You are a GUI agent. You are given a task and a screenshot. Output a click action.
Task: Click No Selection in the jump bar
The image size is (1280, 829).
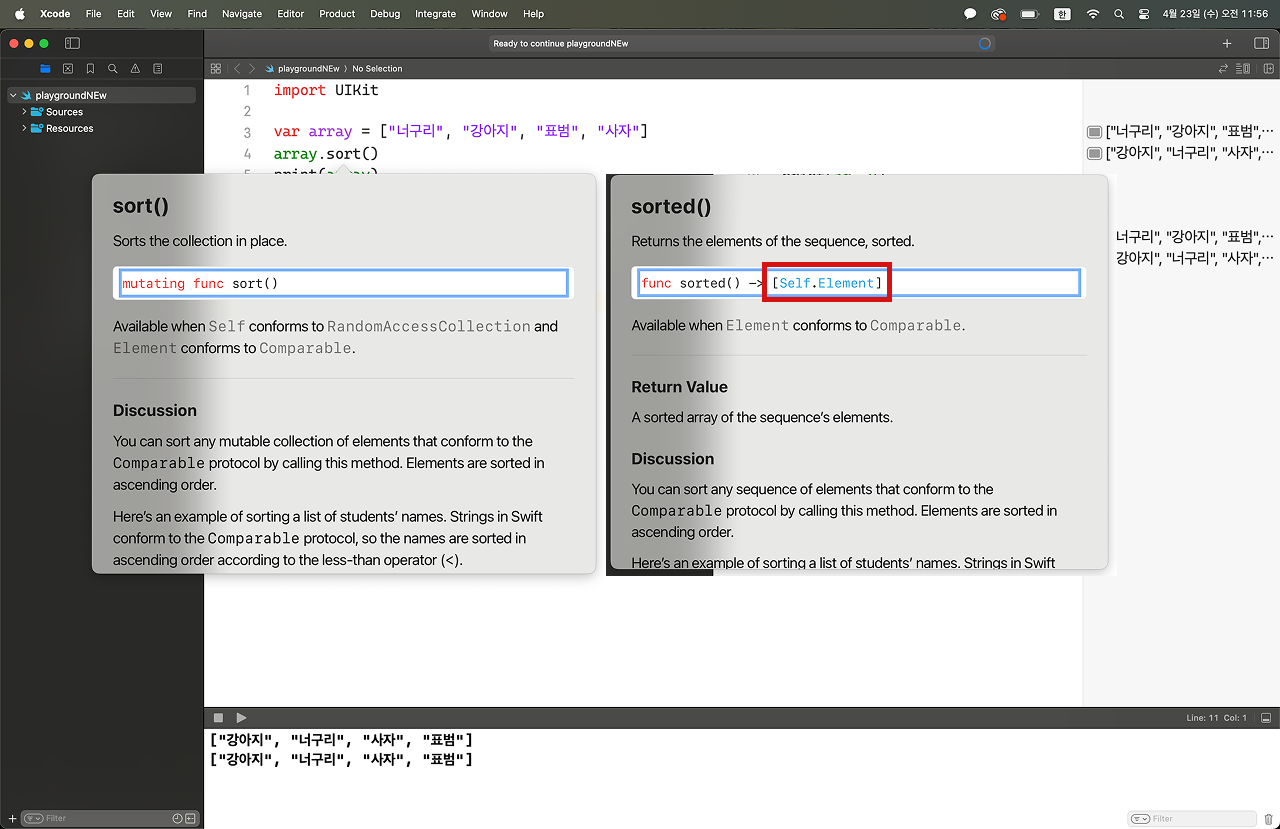click(x=377, y=69)
